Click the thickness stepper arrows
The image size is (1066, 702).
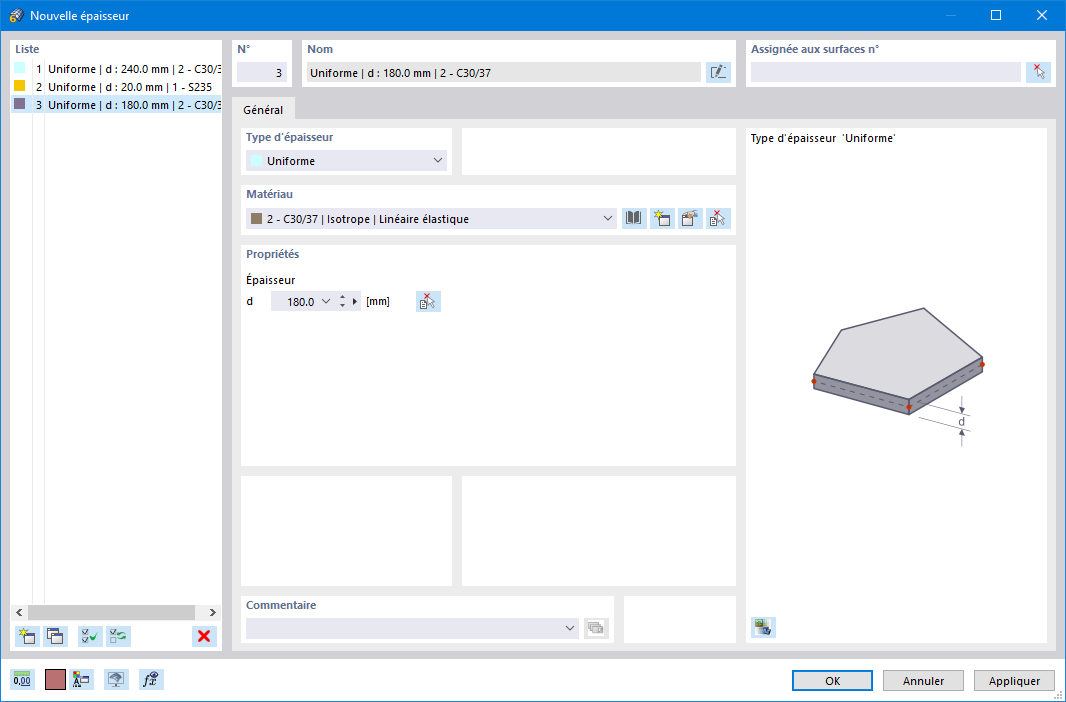(343, 302)
